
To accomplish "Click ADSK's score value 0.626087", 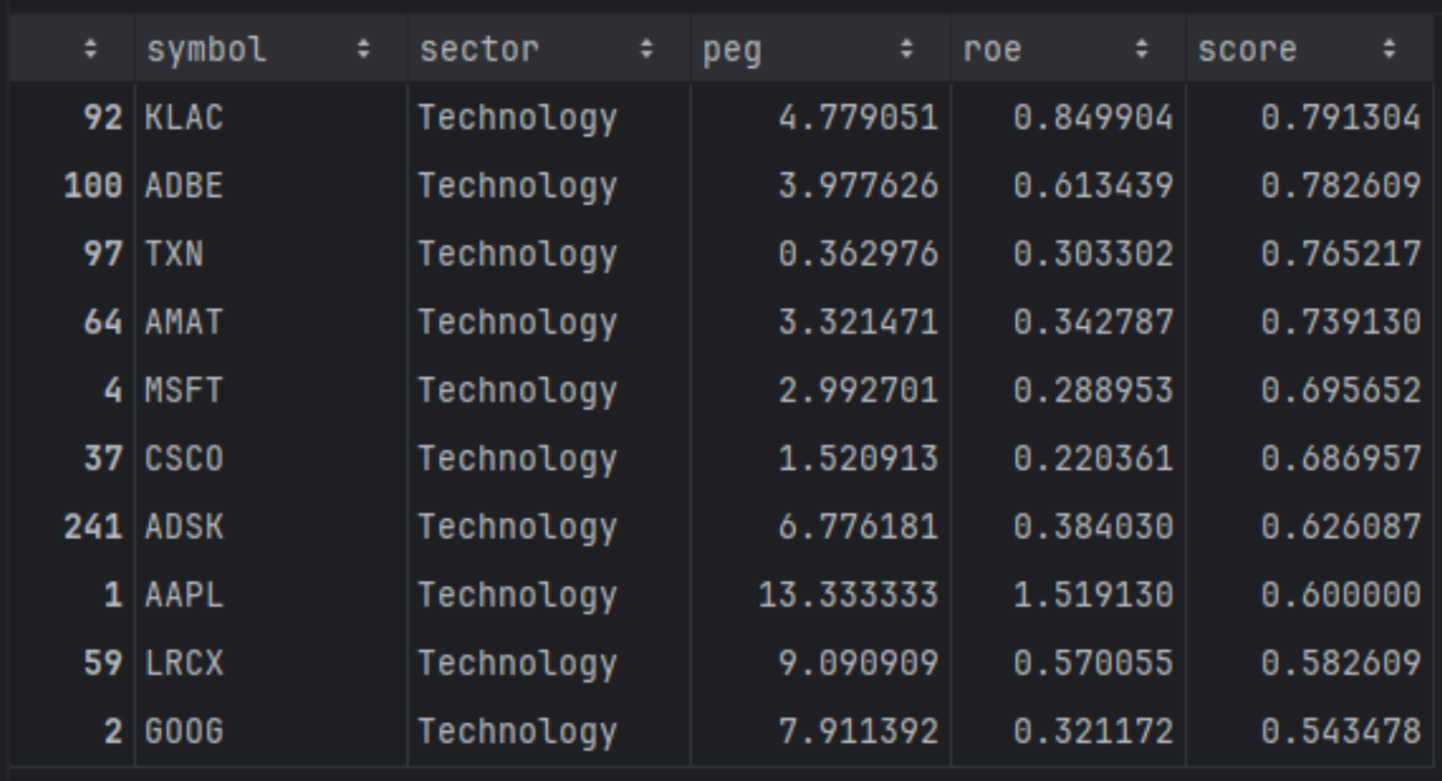I will [x=1340, y=526].
